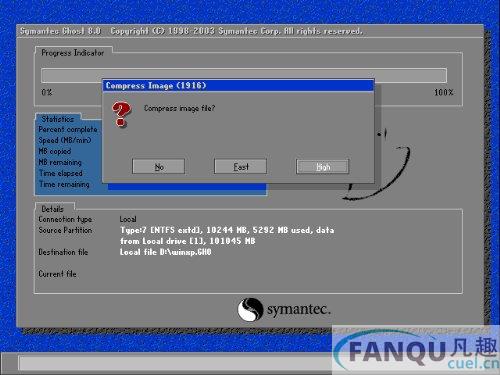Select the Details tab label
The image size is (500, 375).
click(x=52, y=209)
